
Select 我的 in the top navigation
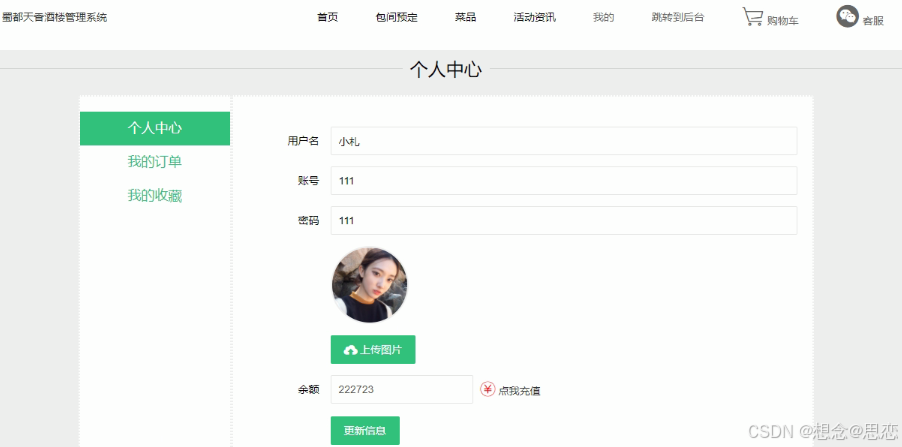pyautogui.click(x=603, y=17)
